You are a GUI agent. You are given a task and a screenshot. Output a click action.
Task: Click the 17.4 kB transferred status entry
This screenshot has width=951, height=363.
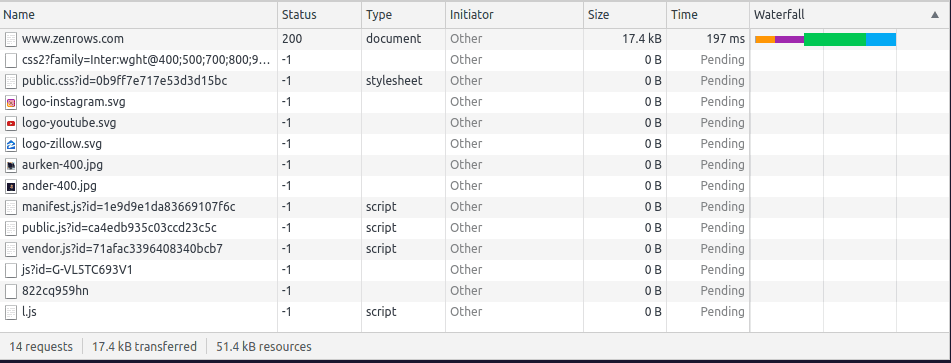[x=144, y=347]
